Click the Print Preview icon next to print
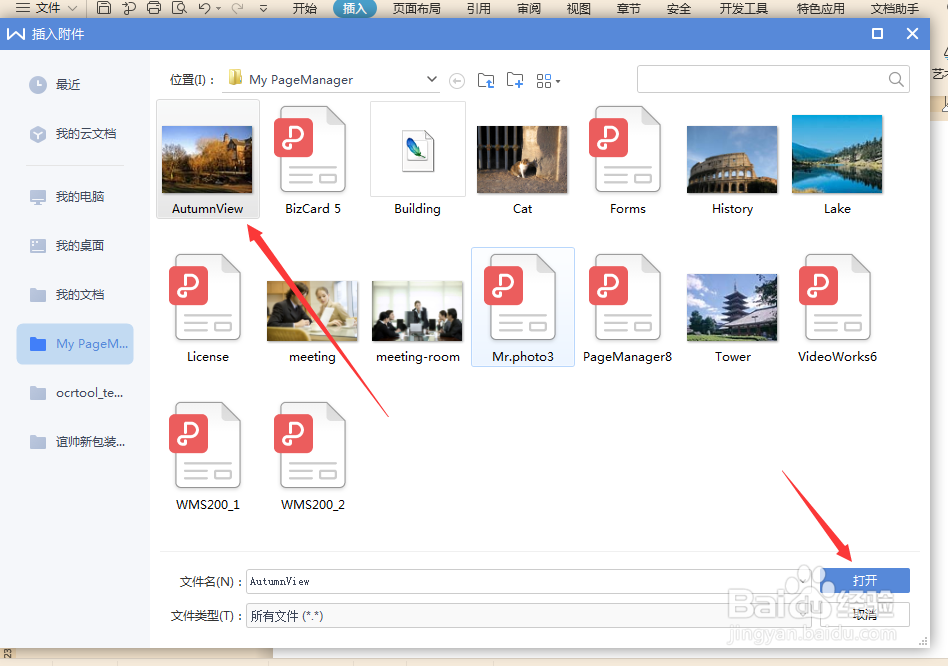The width and height of the screenshot is (948, 666). pos(180,8)
